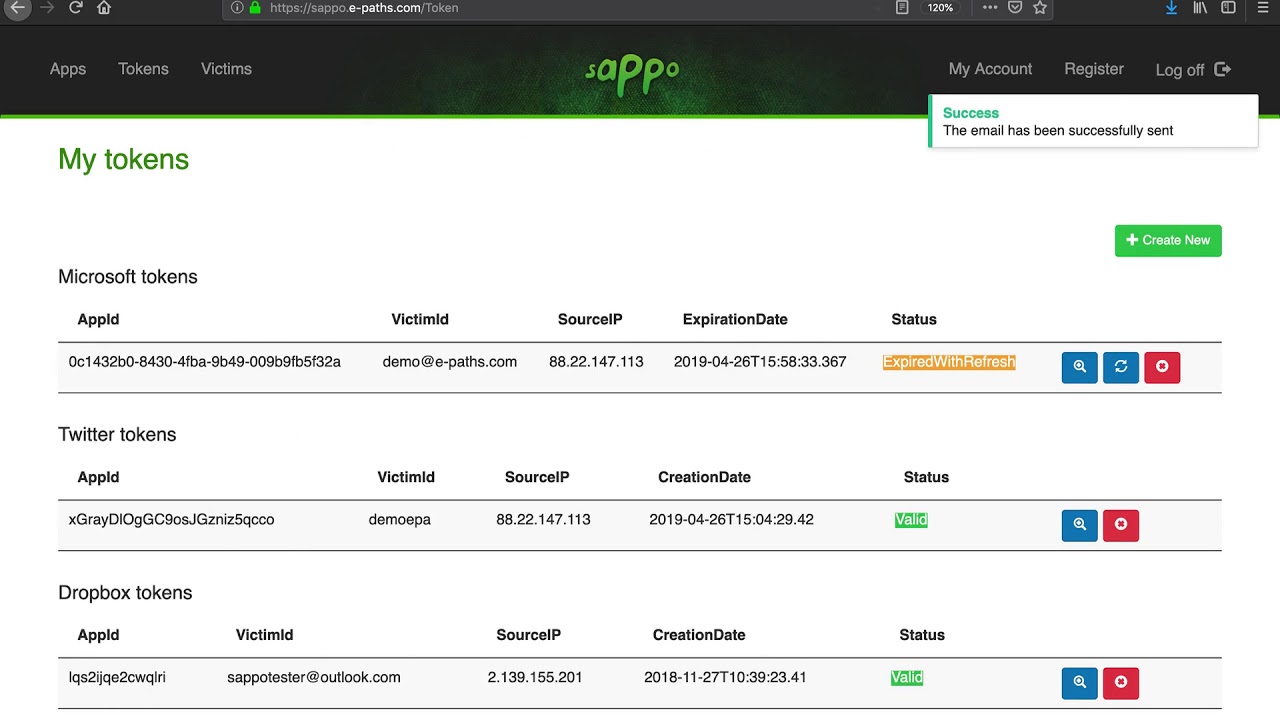The image size is (1280, 720).
Task: Open the Register link
Action: 1094,69
